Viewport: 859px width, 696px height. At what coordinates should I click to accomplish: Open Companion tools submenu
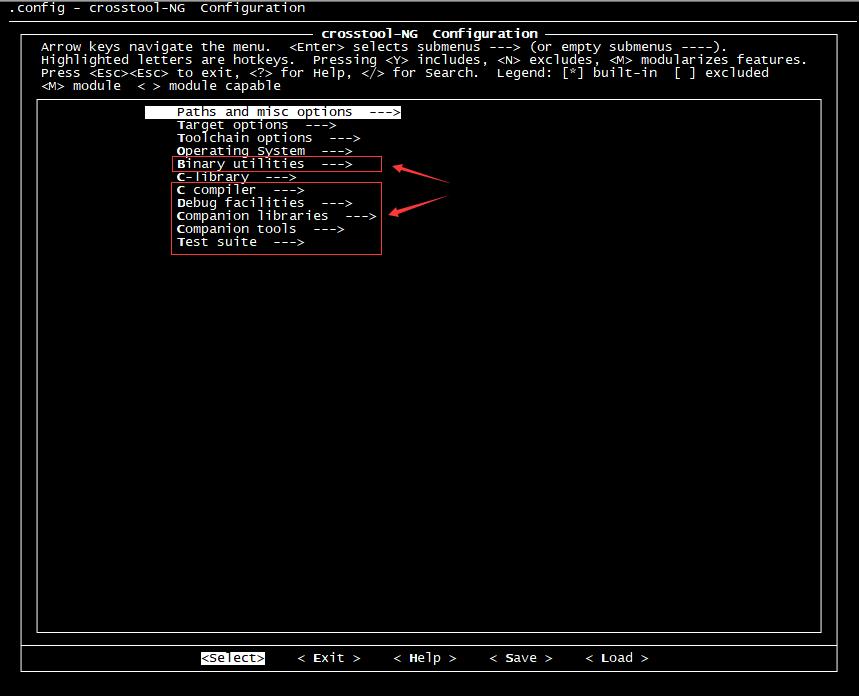[261, 229]
